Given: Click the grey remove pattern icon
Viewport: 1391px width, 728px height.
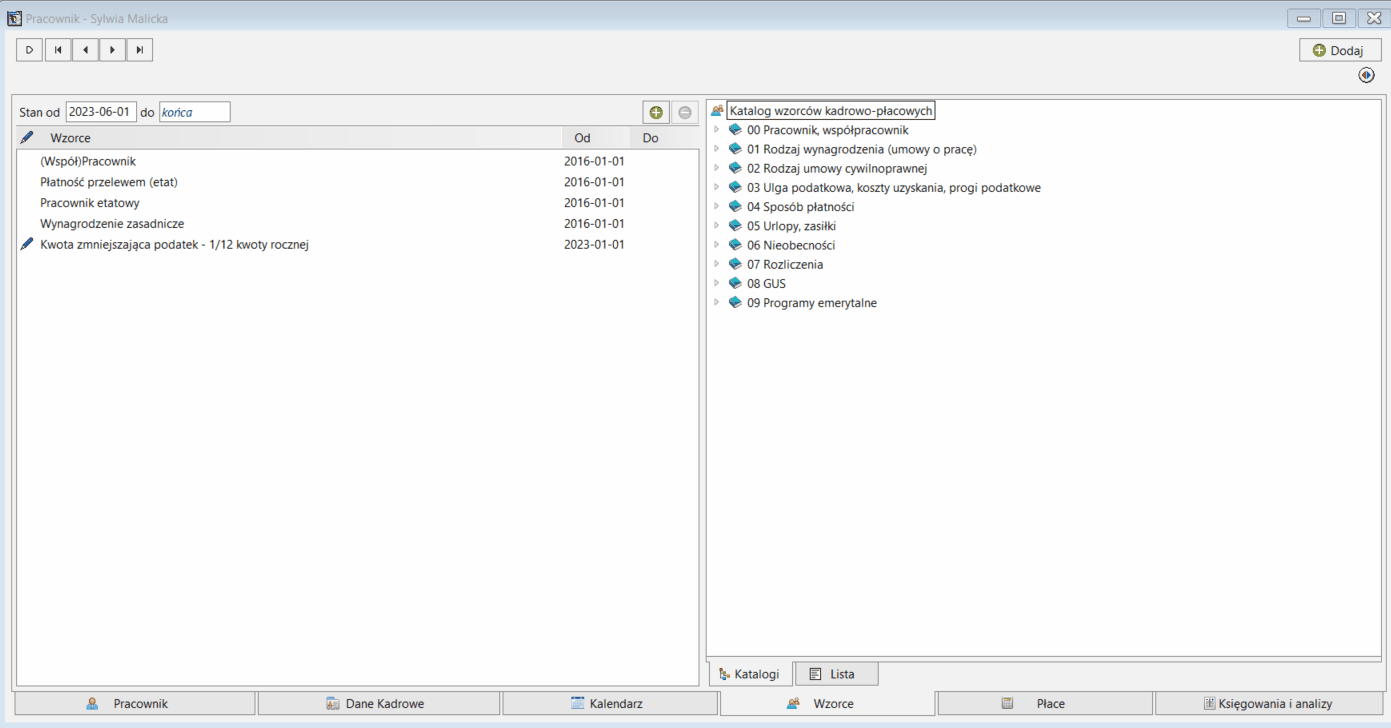Looking at the screenshot, I should click(685, 112).
